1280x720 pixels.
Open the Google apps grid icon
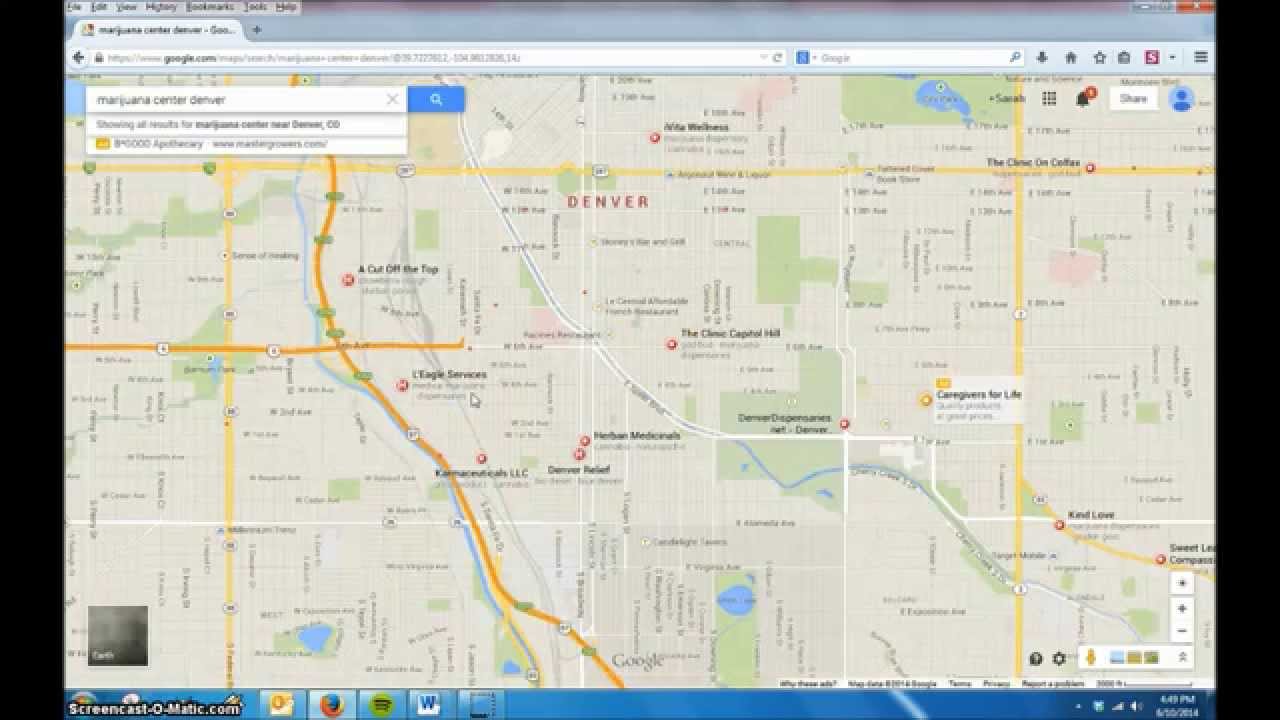coord(1049,98)
